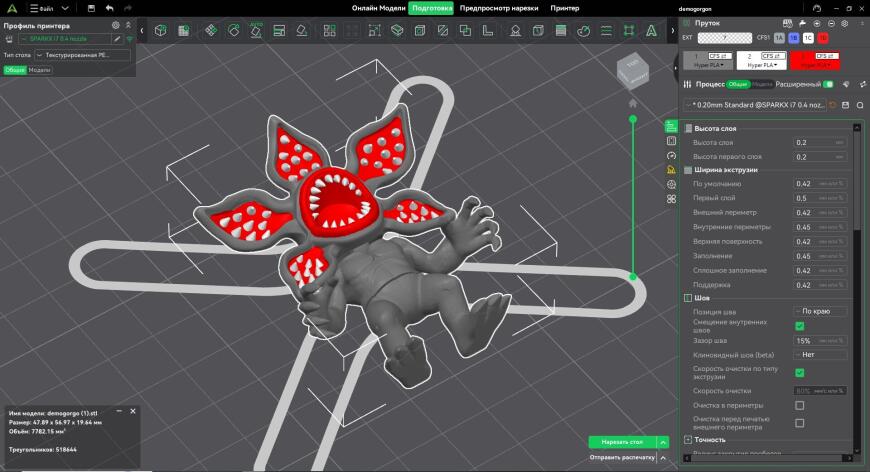Screen dimensions: 870x472
Task: Open arrow next to Нарезать стол
Action: [x=662, y=442]
